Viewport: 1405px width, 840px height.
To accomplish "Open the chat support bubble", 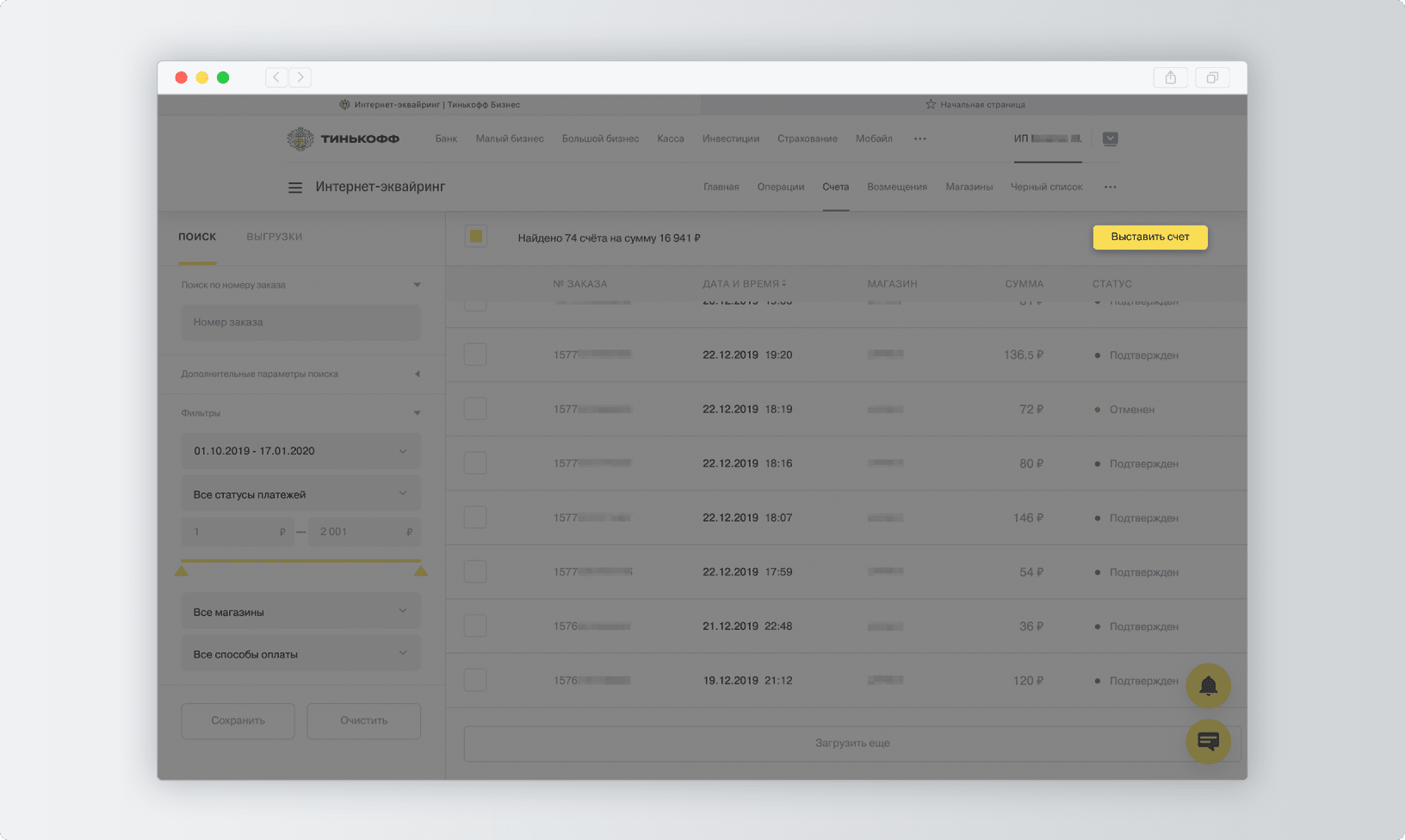I will pos(1209,741).
